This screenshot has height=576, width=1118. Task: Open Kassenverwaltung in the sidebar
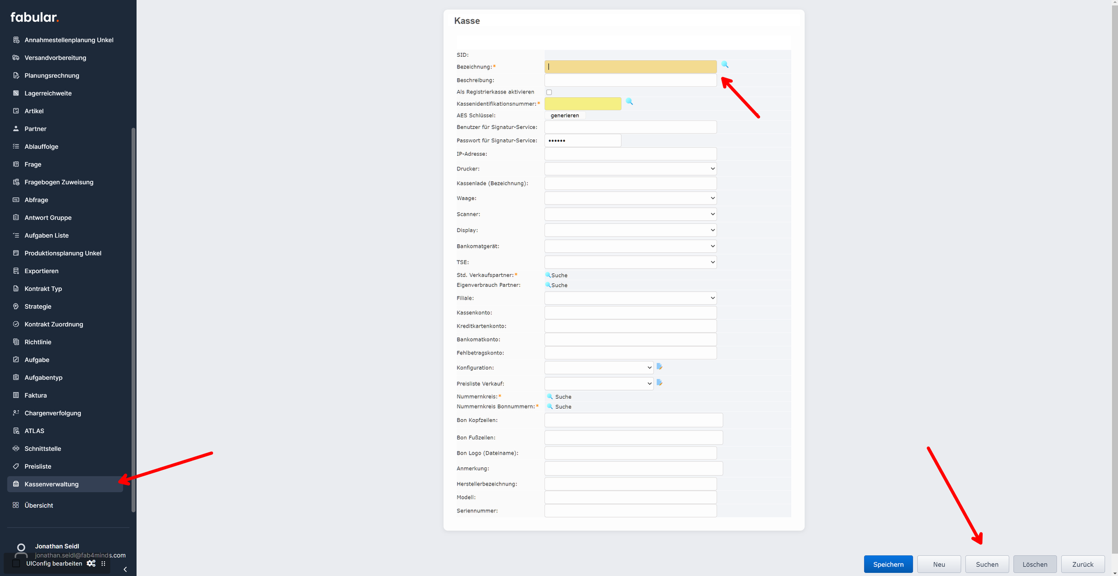pyautogui.click(x=51, y=484)
